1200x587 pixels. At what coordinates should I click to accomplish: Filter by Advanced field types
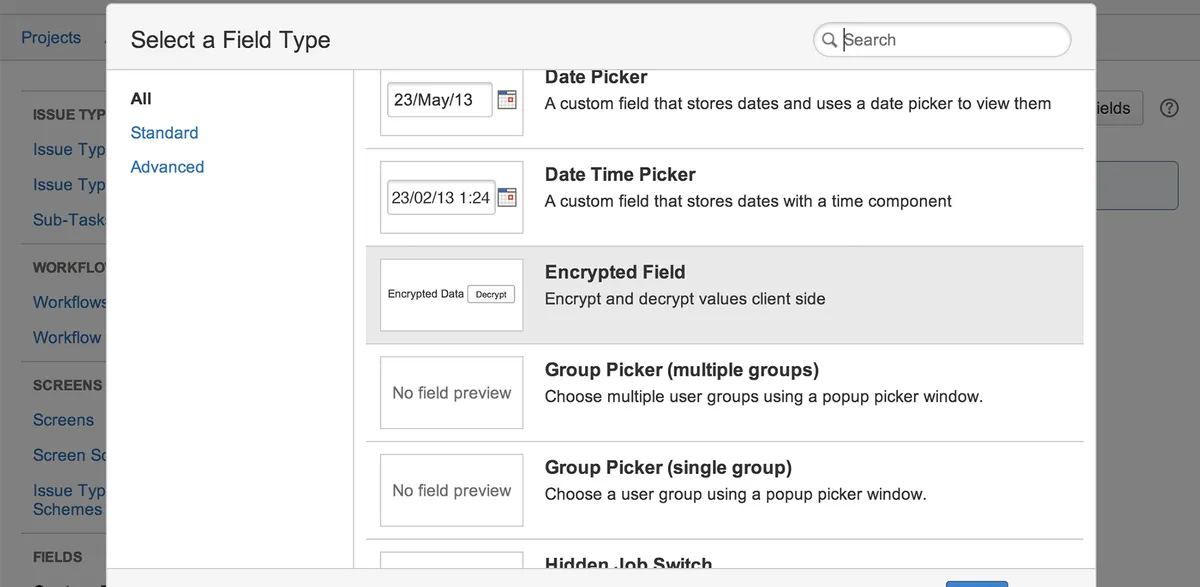(167, 166)
